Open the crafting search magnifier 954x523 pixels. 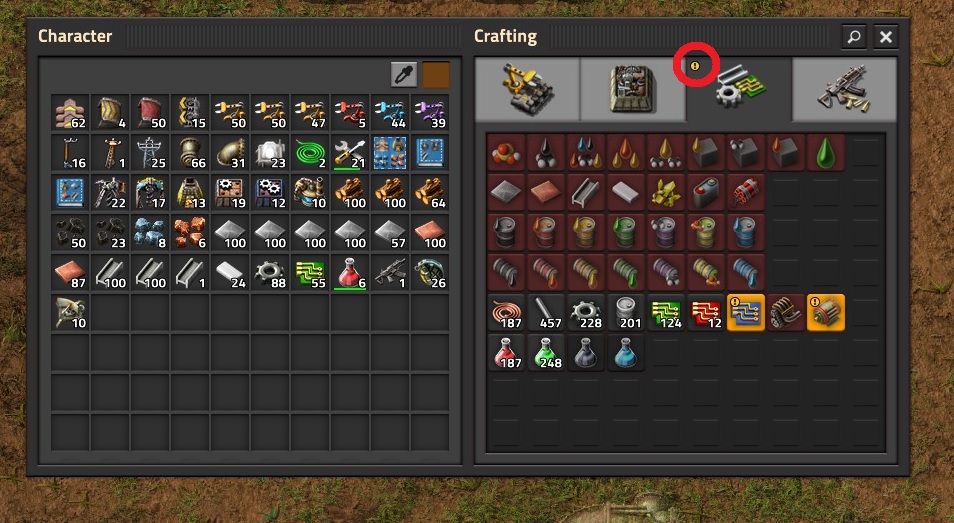[854, 36]
